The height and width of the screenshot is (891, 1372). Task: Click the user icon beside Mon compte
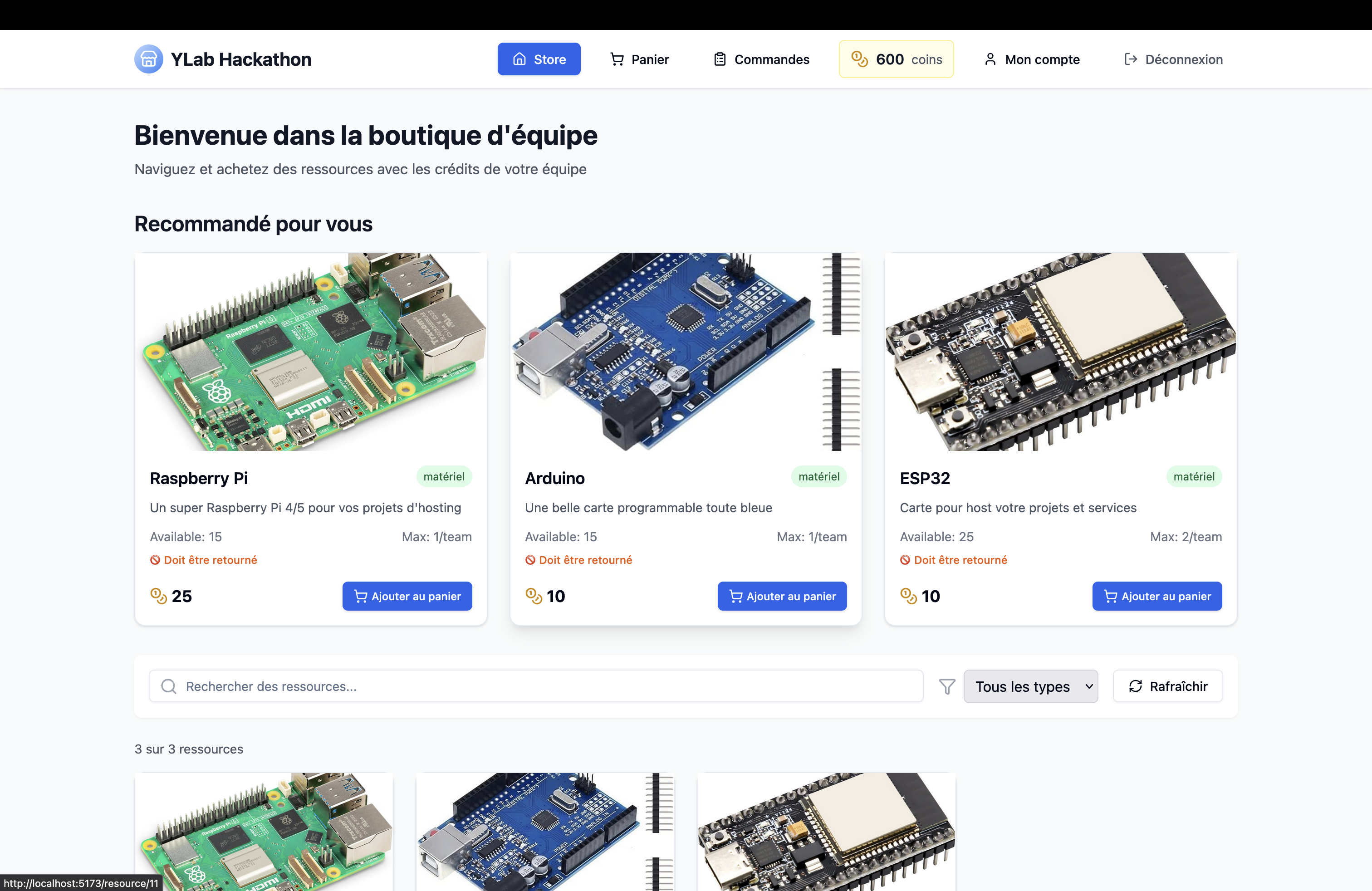click(990, 59)
